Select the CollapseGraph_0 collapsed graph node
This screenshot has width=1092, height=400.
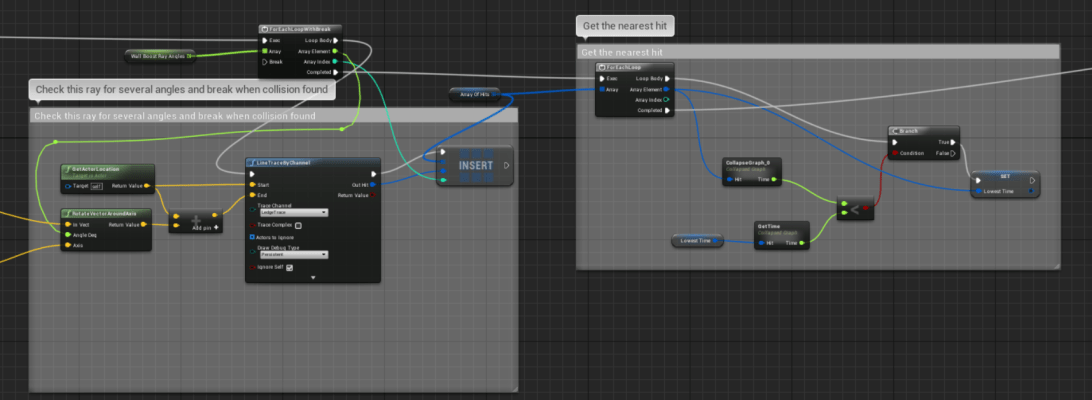(752, 164)
